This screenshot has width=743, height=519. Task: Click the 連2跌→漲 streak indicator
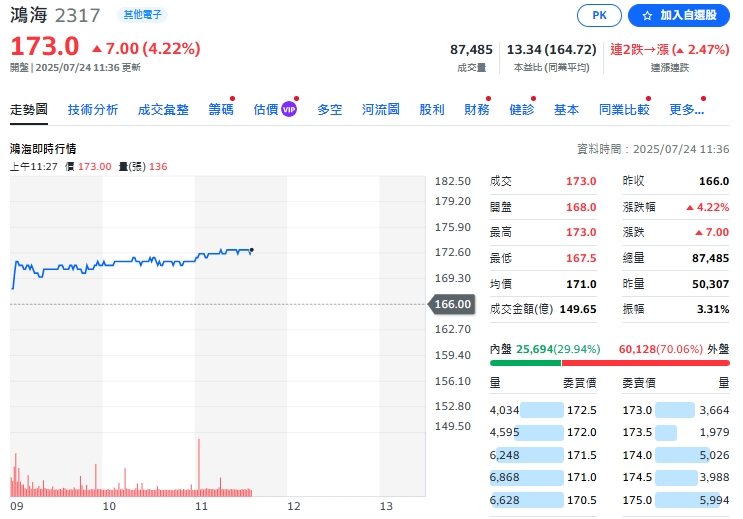tap(670, 49)
